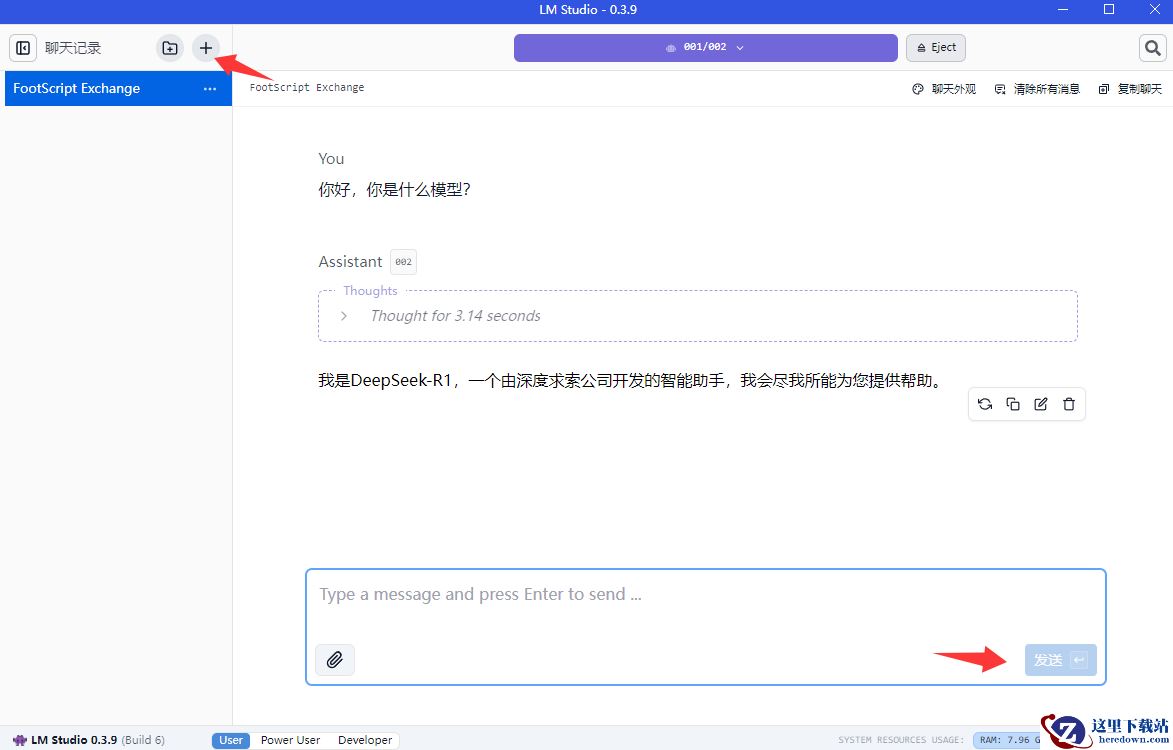
Task: Open the 001/002 model selector dropdown
Action: point(705,47)
